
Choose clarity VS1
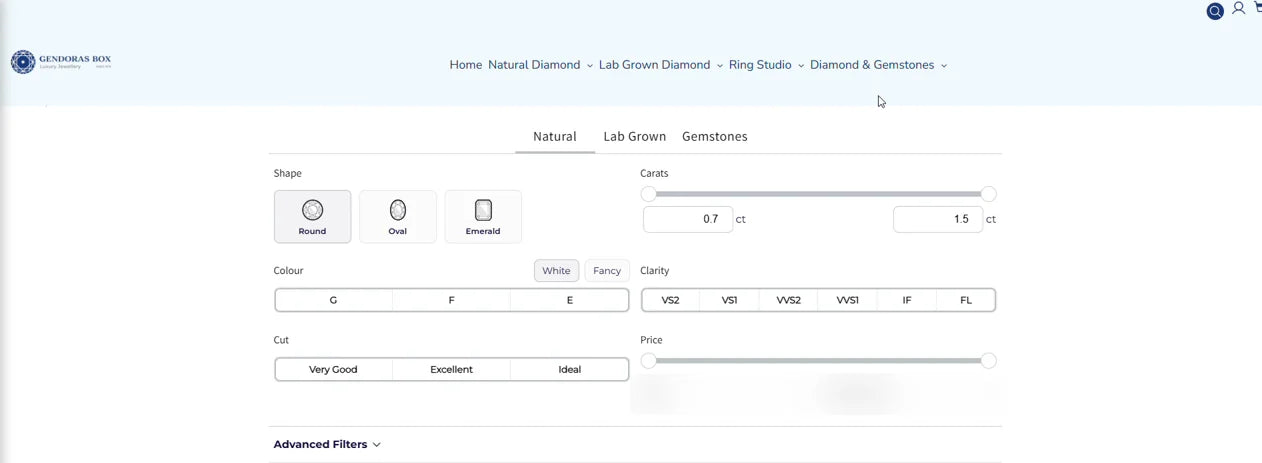(x=730, y=300)
